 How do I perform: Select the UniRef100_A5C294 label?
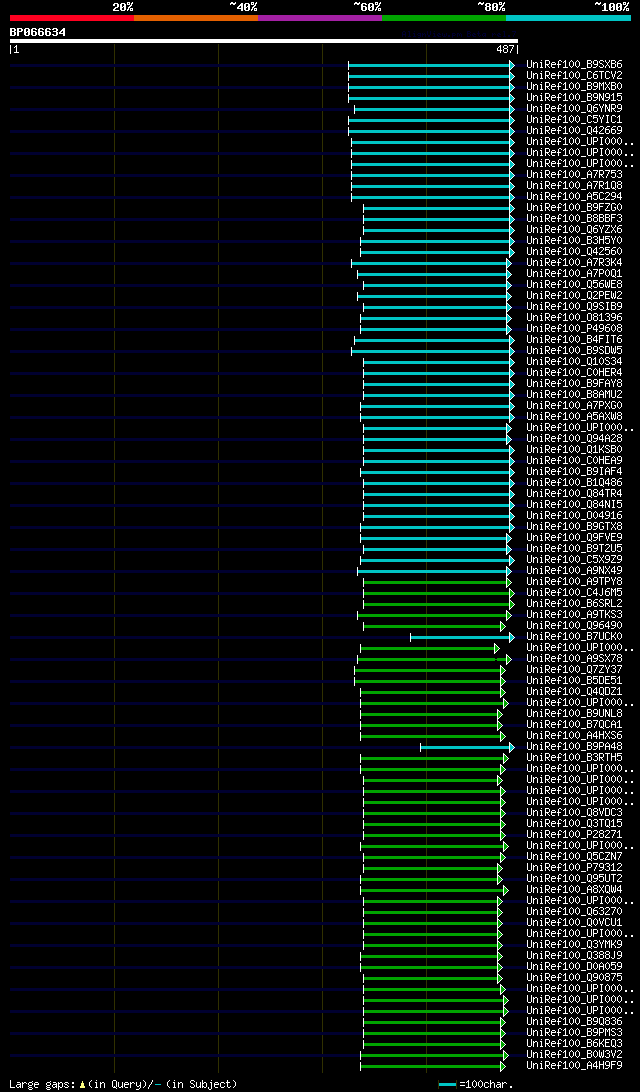(575, 196)
